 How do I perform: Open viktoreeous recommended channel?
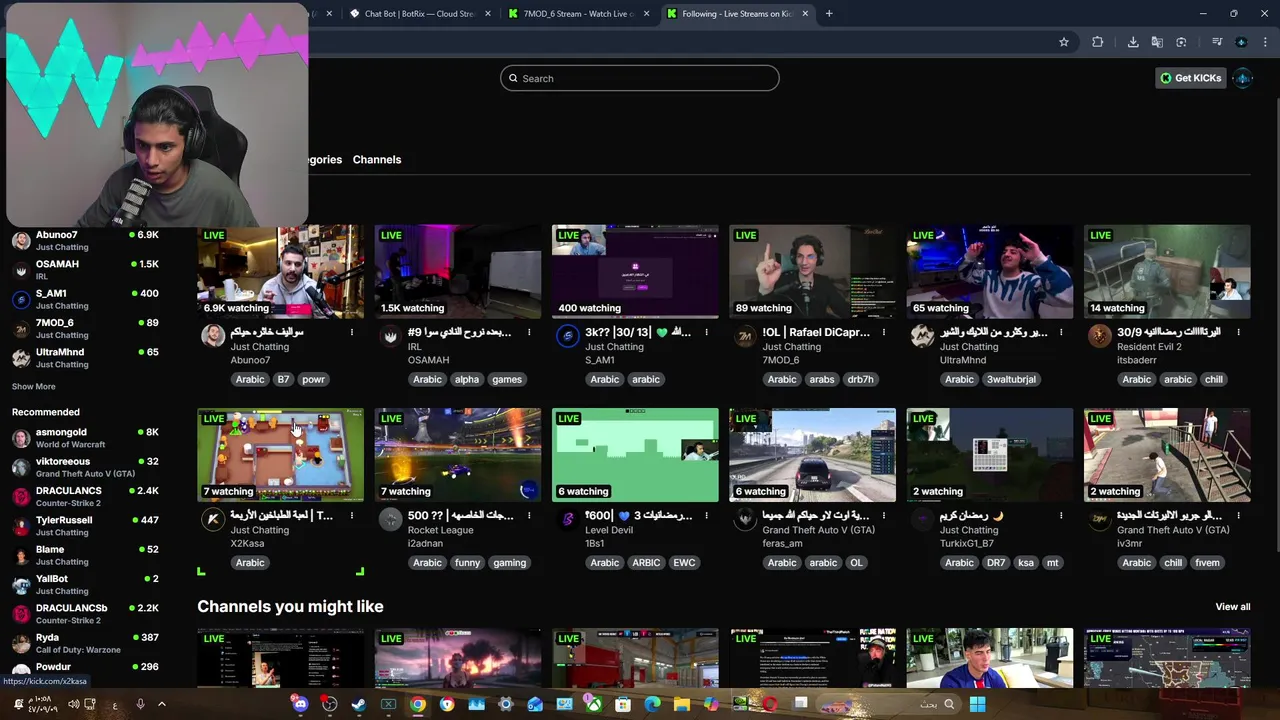(x=85, y=467)
